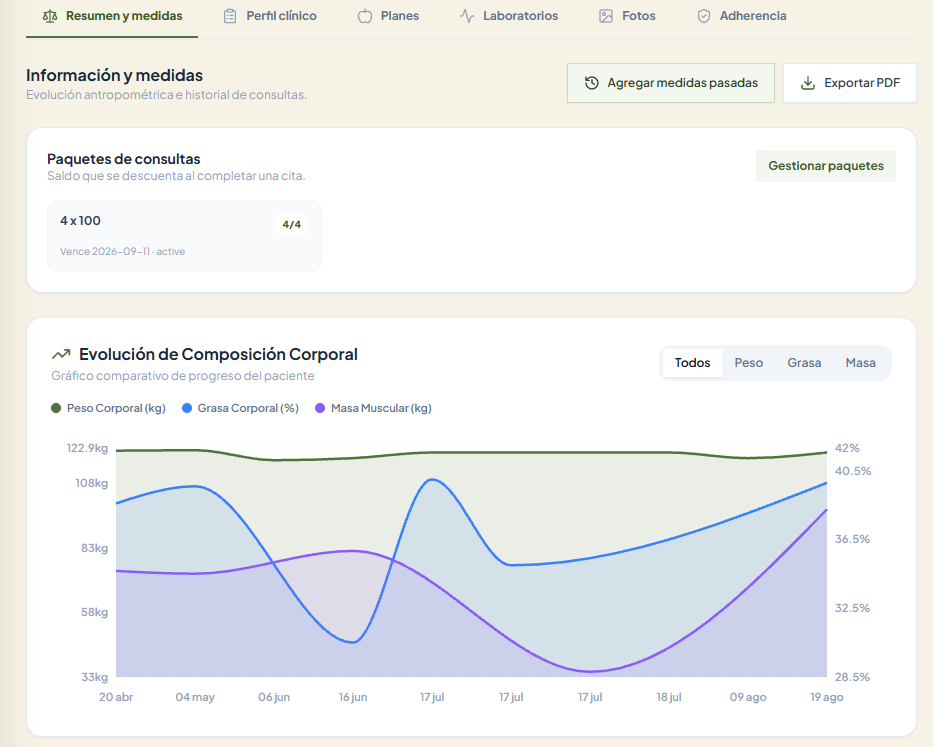Click the blue Grasa Corporal legend dot
The image size is (933, 747).
187,408
